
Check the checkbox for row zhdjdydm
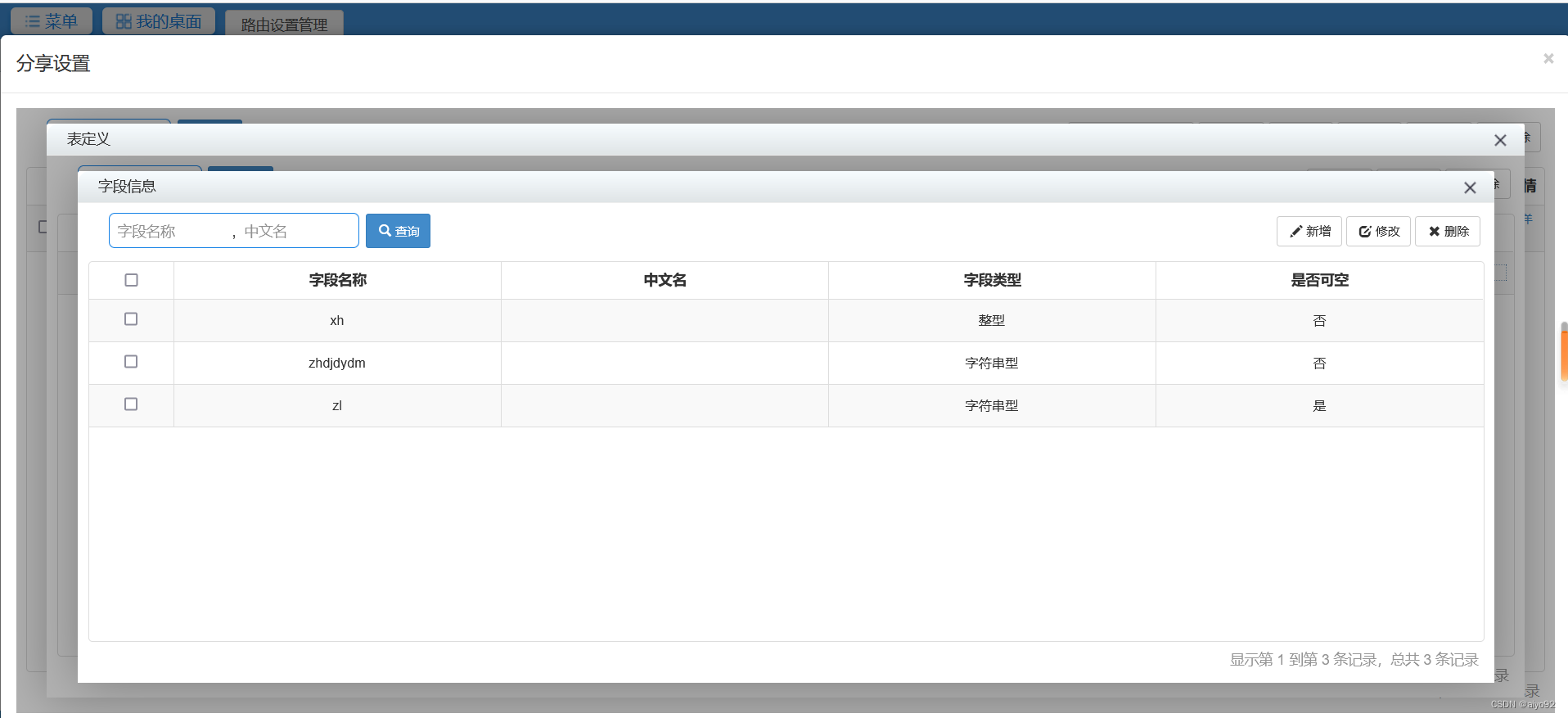click(x=131, y=362)
